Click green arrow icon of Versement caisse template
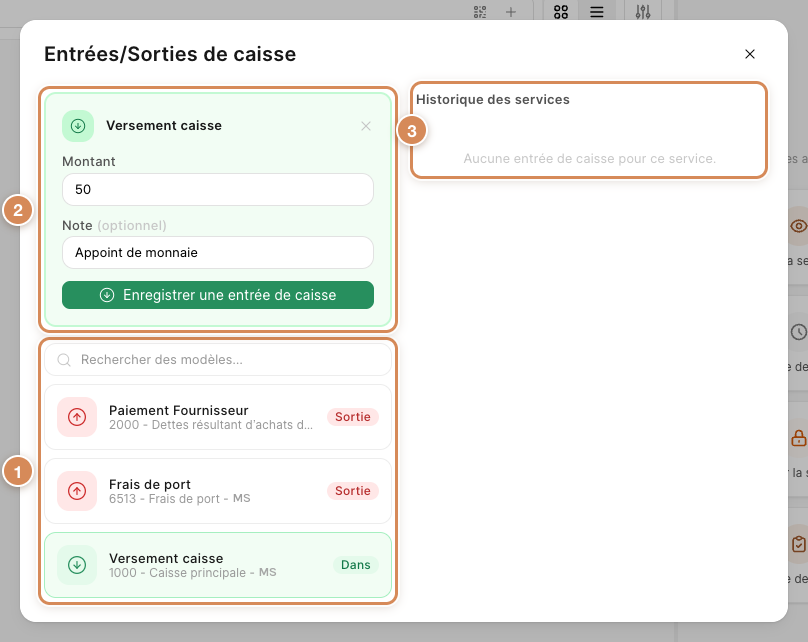Image resolution: width=808 pixels, height=642 pixels. click(x=77, y=565)
